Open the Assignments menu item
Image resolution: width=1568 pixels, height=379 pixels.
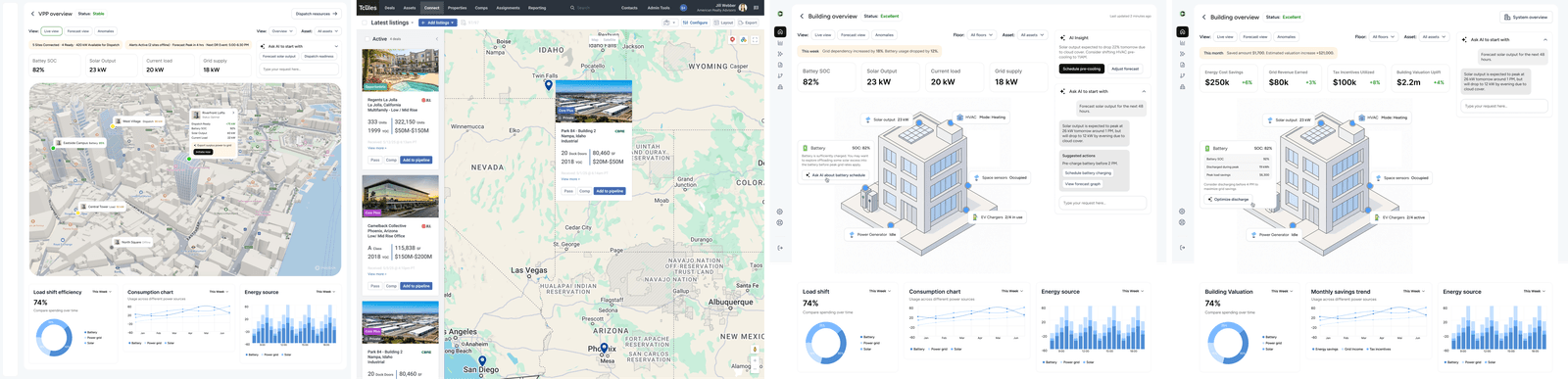(508, 8)
